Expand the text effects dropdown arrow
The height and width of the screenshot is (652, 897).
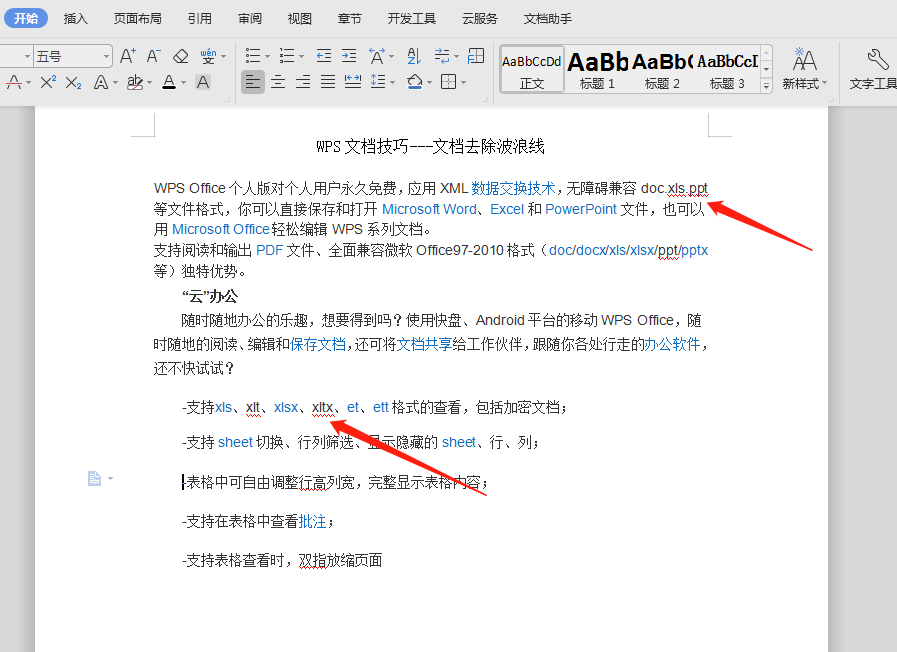[115, 83]
